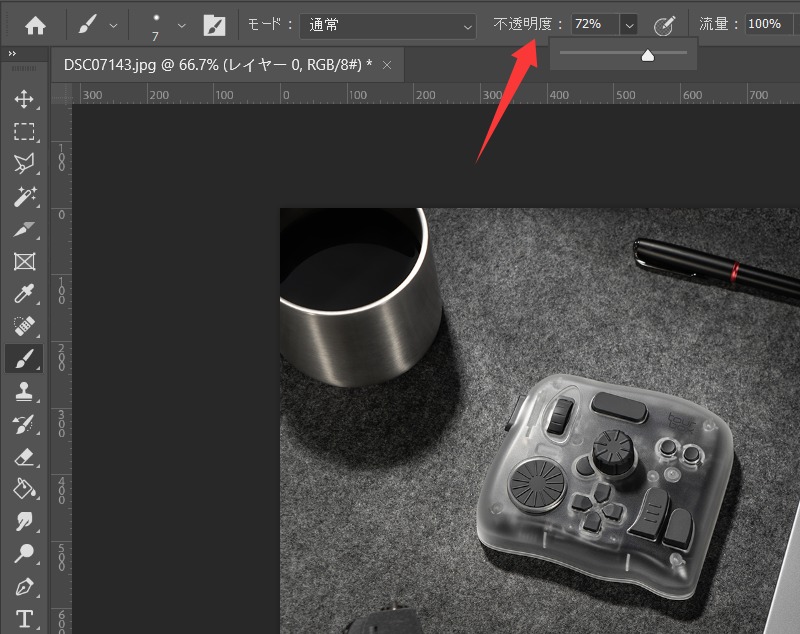Choose the Eyedropper tool
Image resolution: width=800 pixels, height=634 pixels.
(x=24, y=294)
